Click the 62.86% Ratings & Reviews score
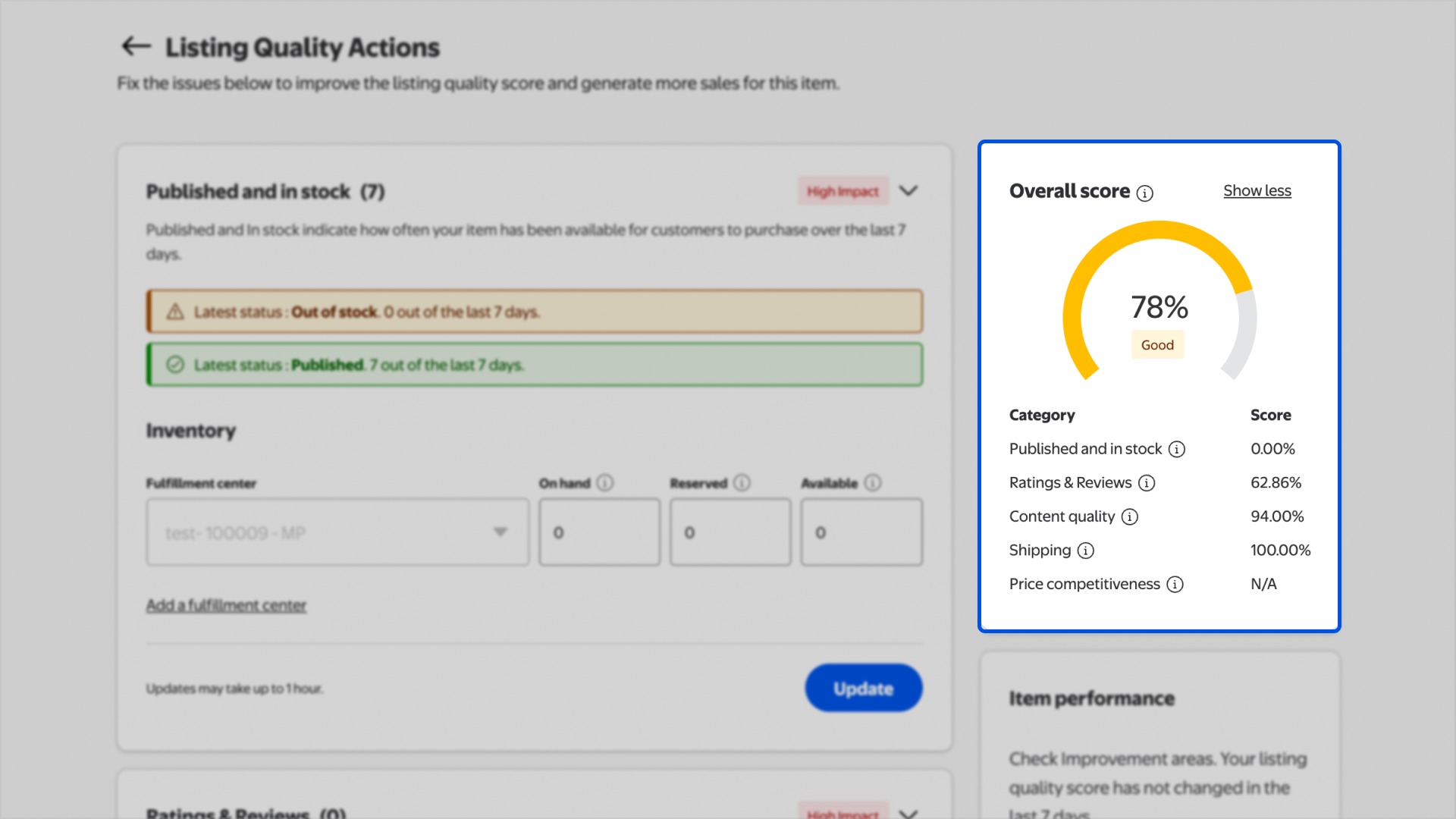The height and width of the screenshot is (819, 1456). pos(1276,483)
